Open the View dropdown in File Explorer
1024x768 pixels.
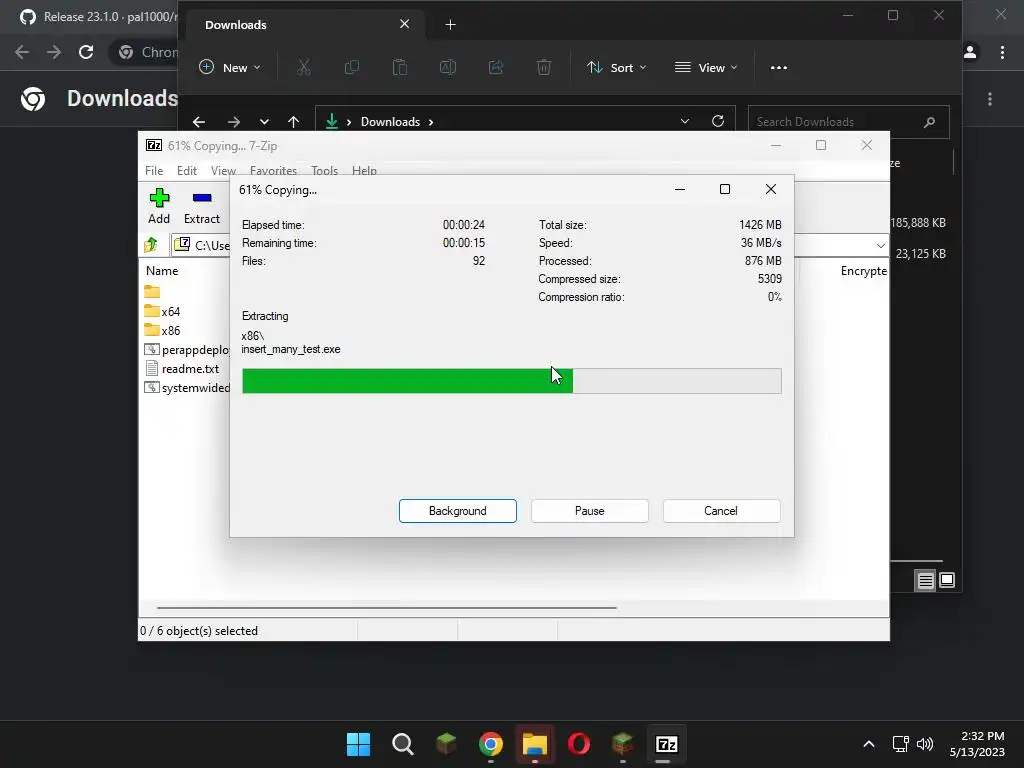706,67
